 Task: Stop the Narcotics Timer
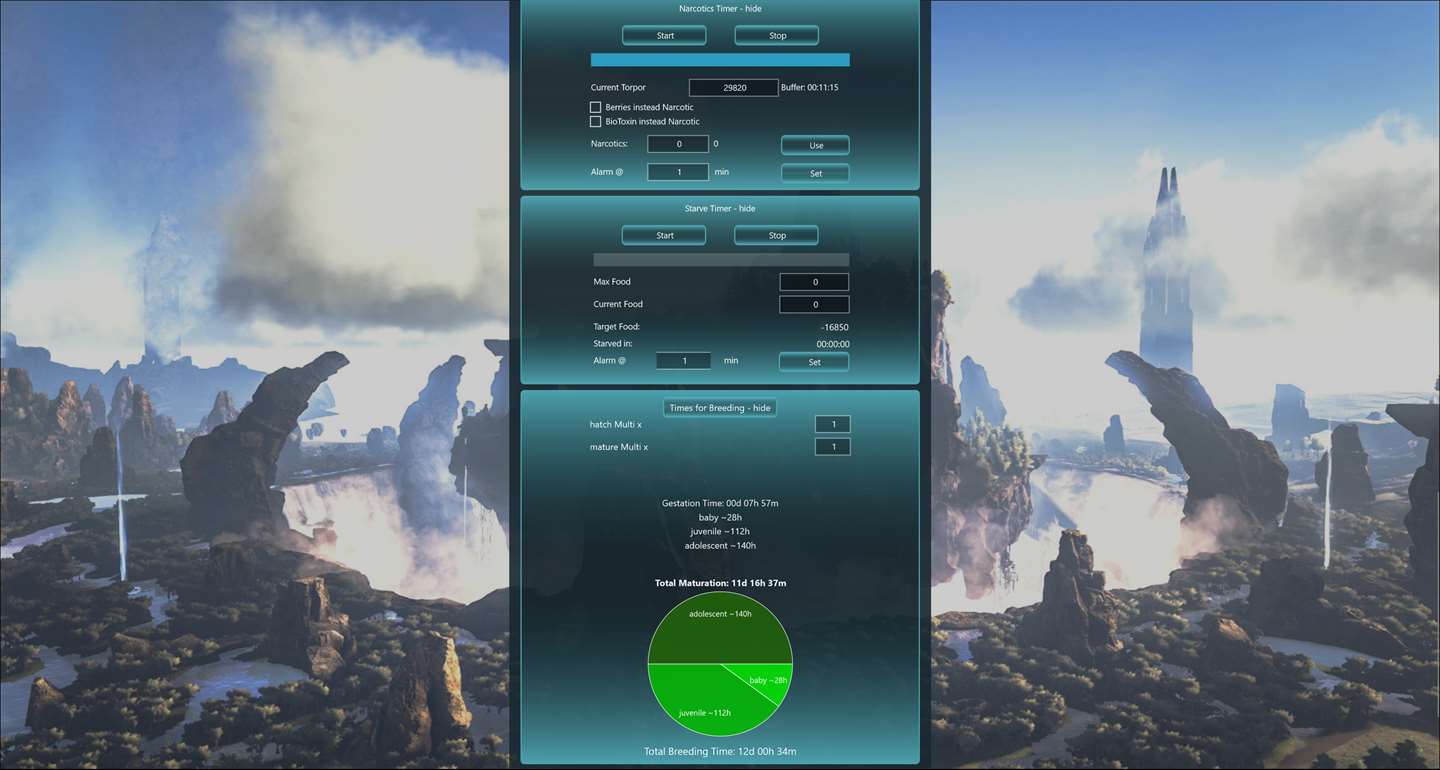point(777,36)
